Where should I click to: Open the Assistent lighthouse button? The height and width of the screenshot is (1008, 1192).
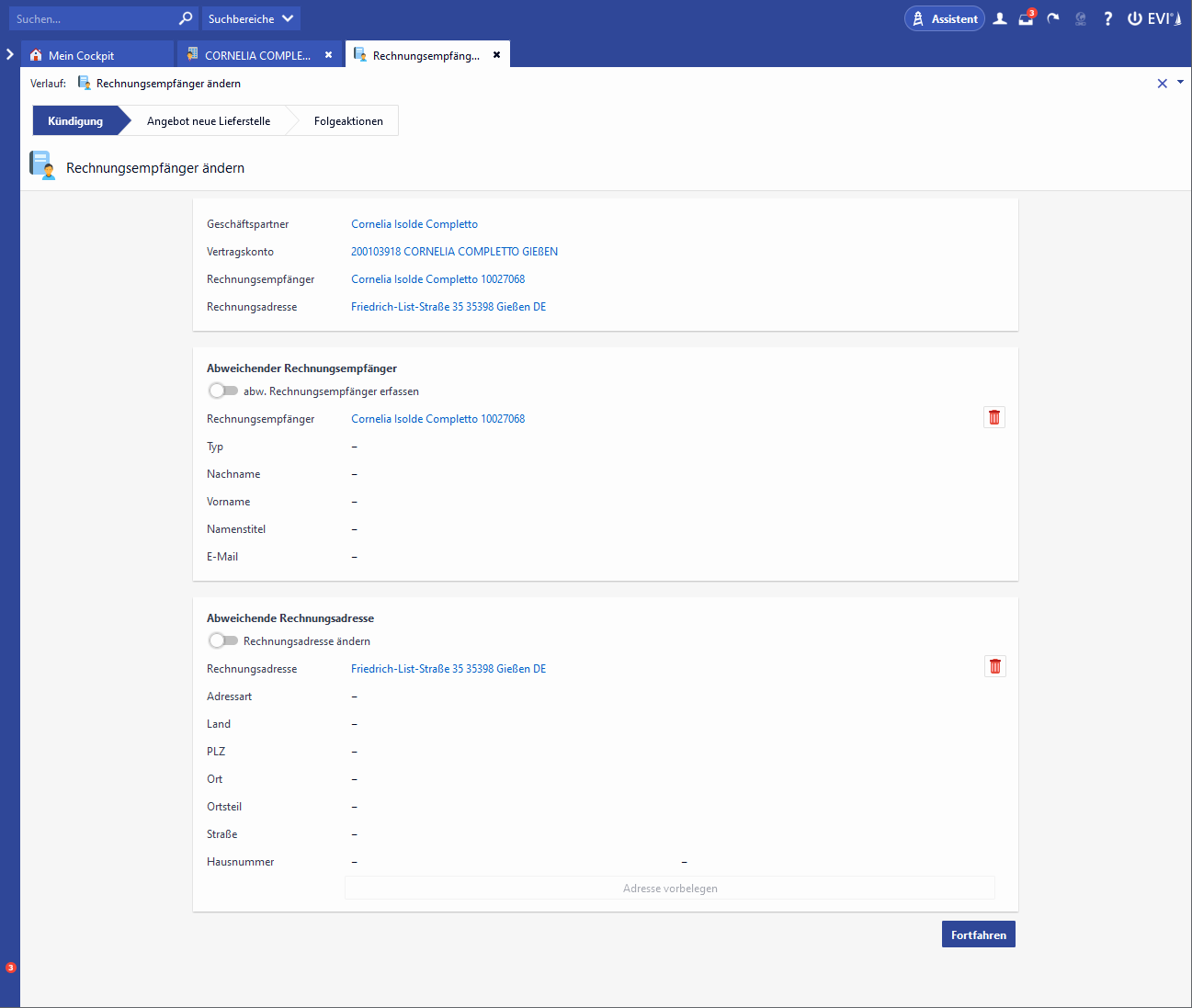[x=944, y=18]
